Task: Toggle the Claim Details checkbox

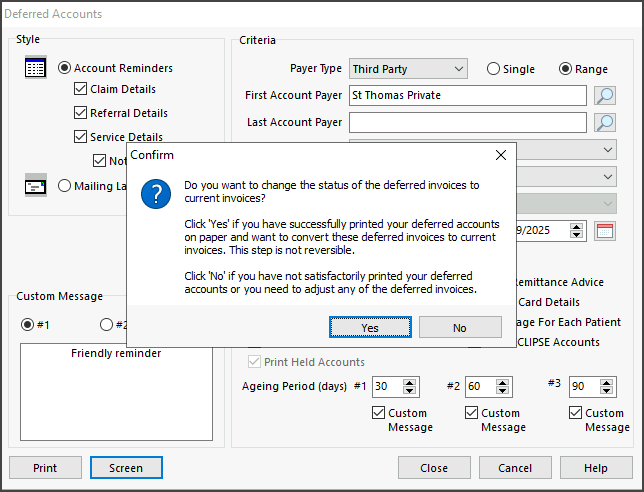Action: click(x=80, y=89)
